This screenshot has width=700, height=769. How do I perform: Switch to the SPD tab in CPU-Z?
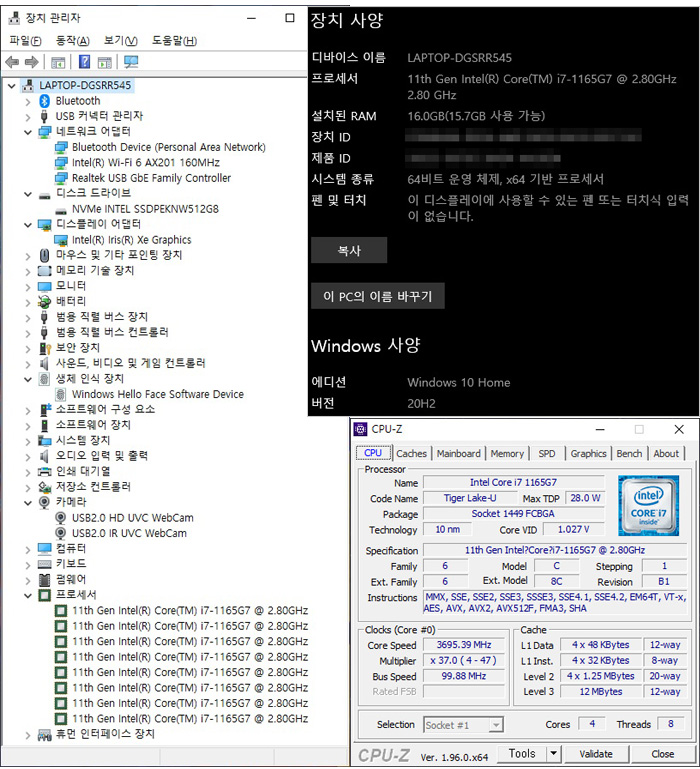coord(547,454)
